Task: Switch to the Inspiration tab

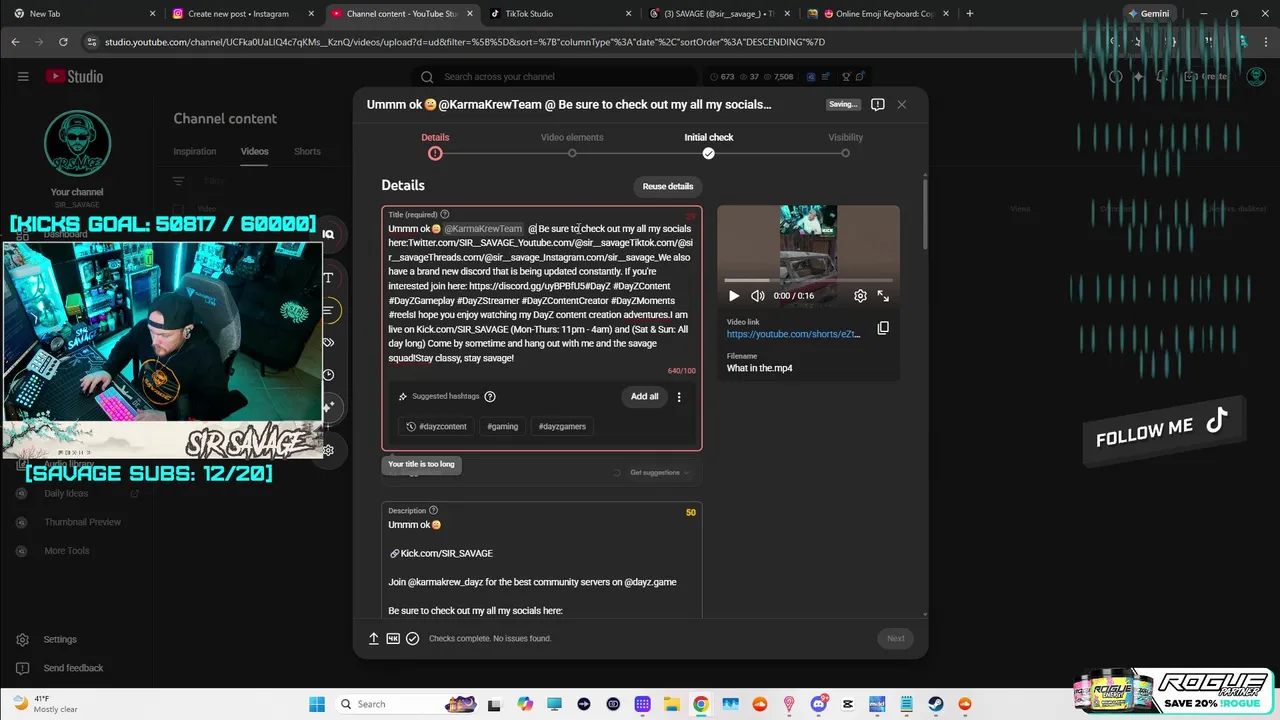Action: [x=195, y=152]
